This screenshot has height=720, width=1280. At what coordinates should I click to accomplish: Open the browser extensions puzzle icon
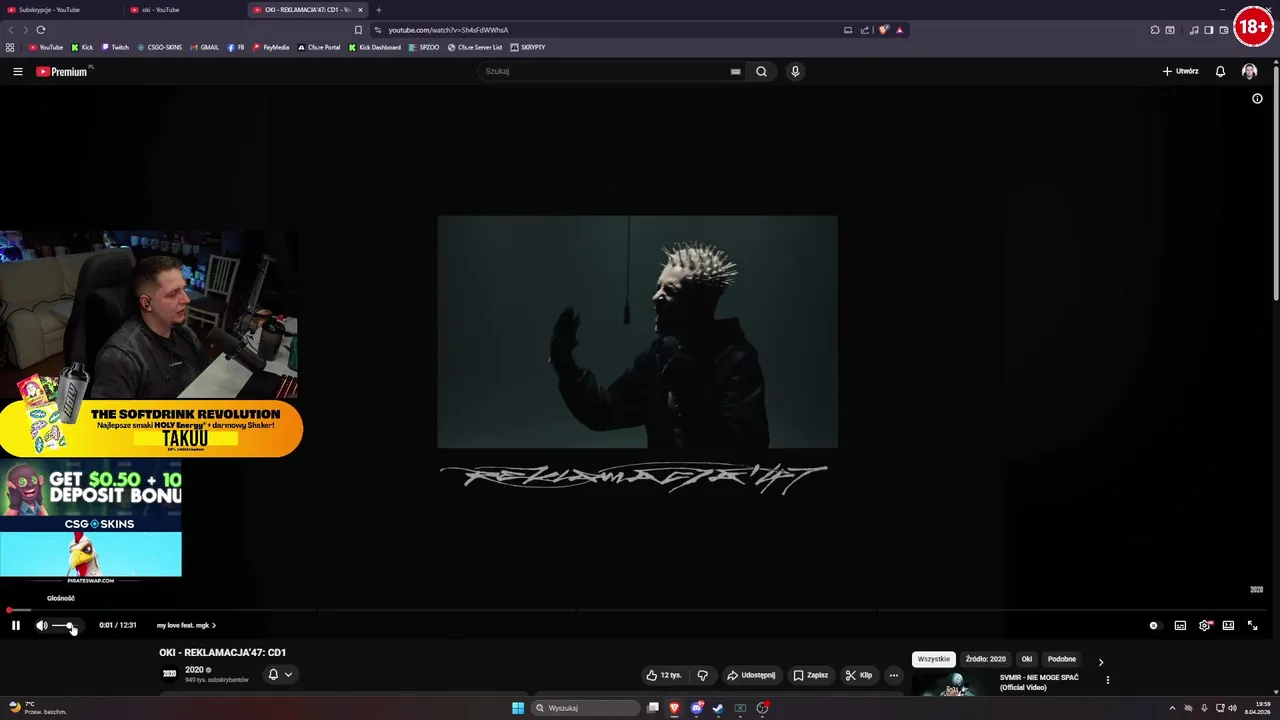pyautogui.click(x=1155, y=30)
